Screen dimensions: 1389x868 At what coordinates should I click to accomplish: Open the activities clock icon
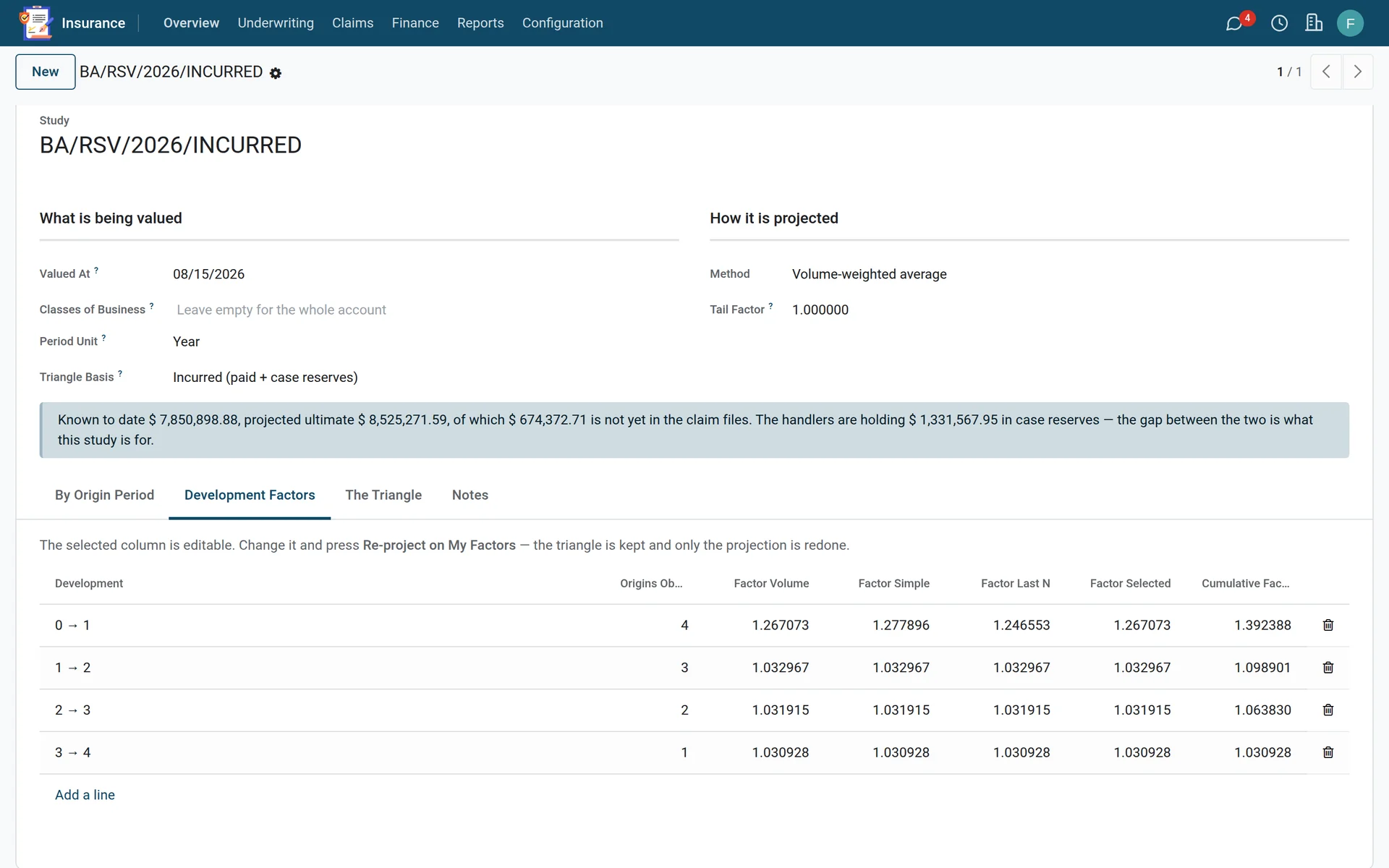tap(1279, 23)
